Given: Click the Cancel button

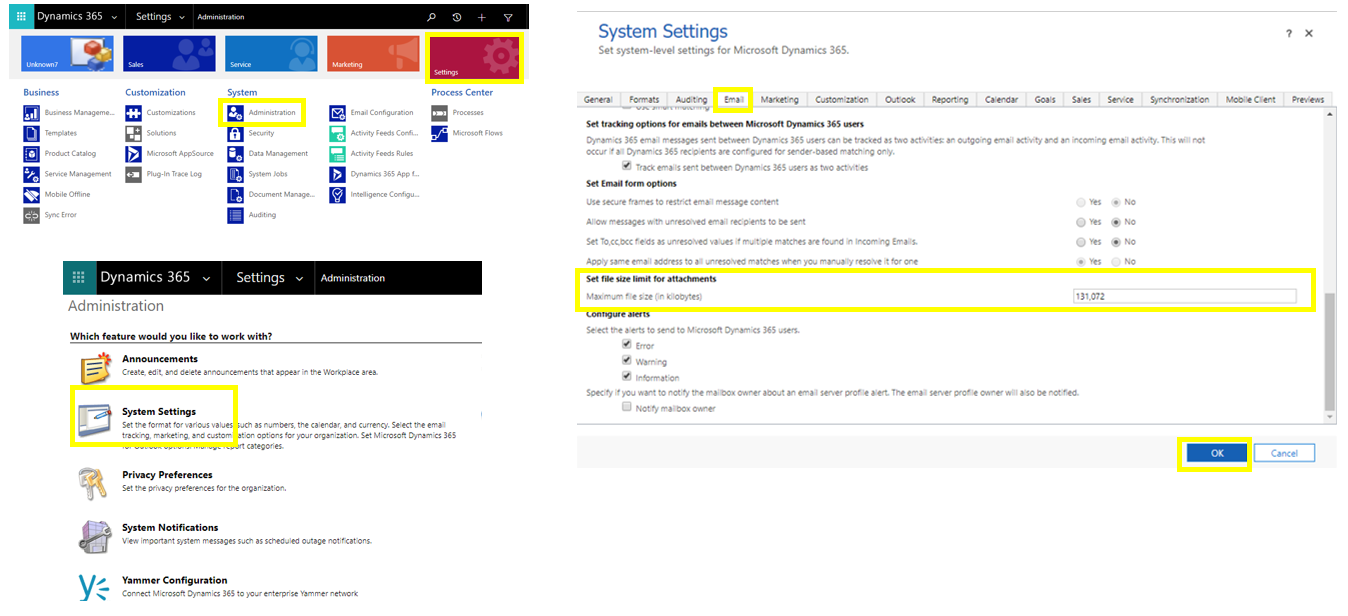Looking at the screenshot, I should coord(1284,453).
